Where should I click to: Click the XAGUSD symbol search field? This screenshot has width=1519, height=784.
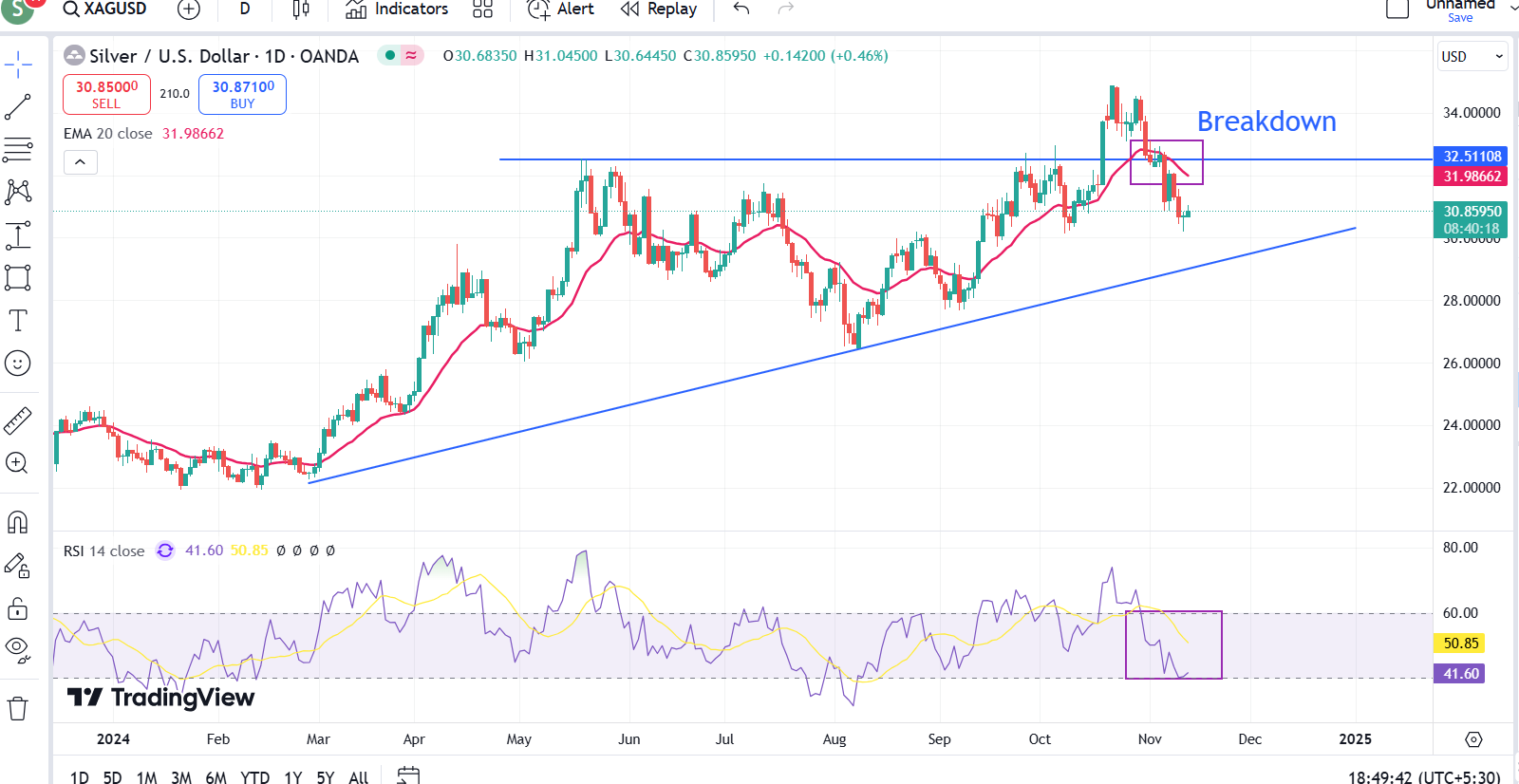tap(105, 9)
